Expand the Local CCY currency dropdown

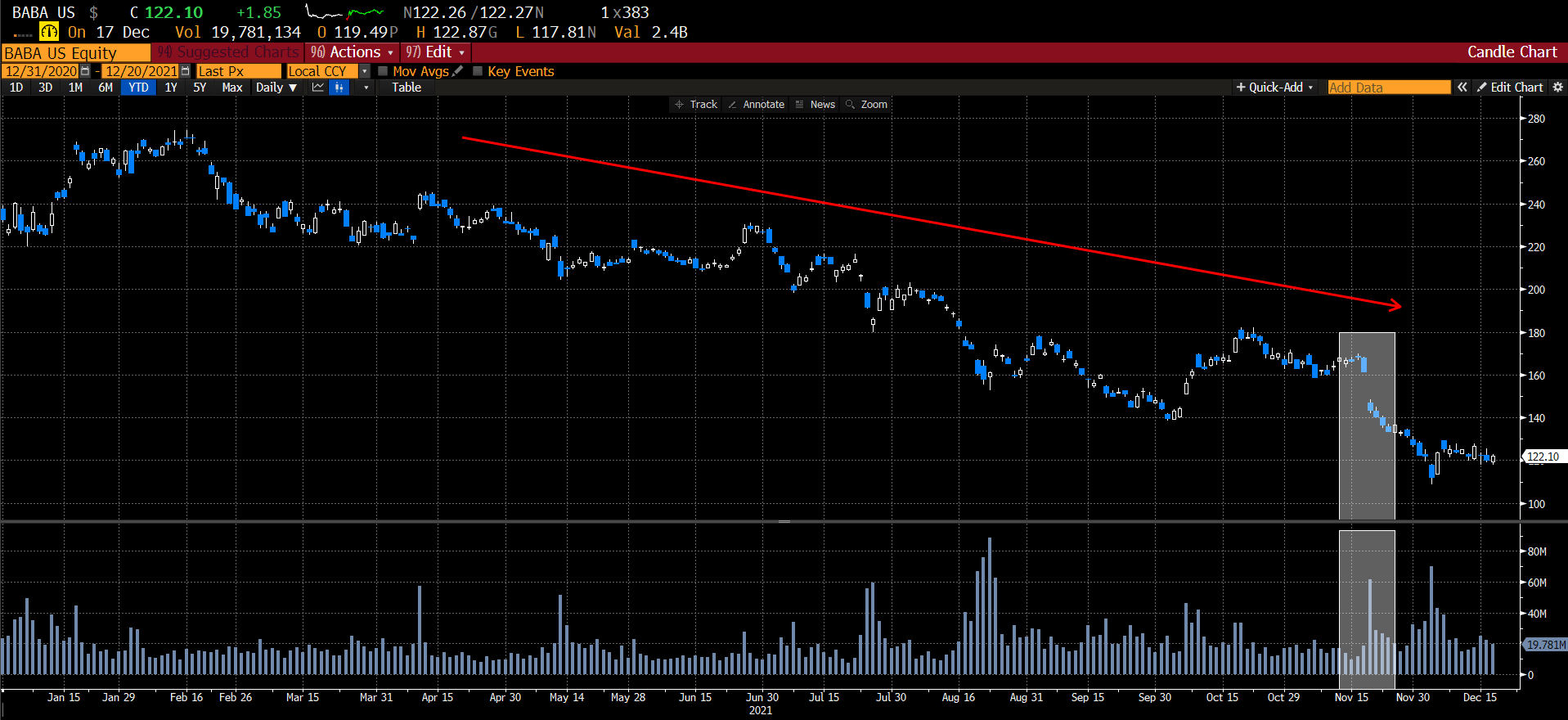click(x=365, y=71)
